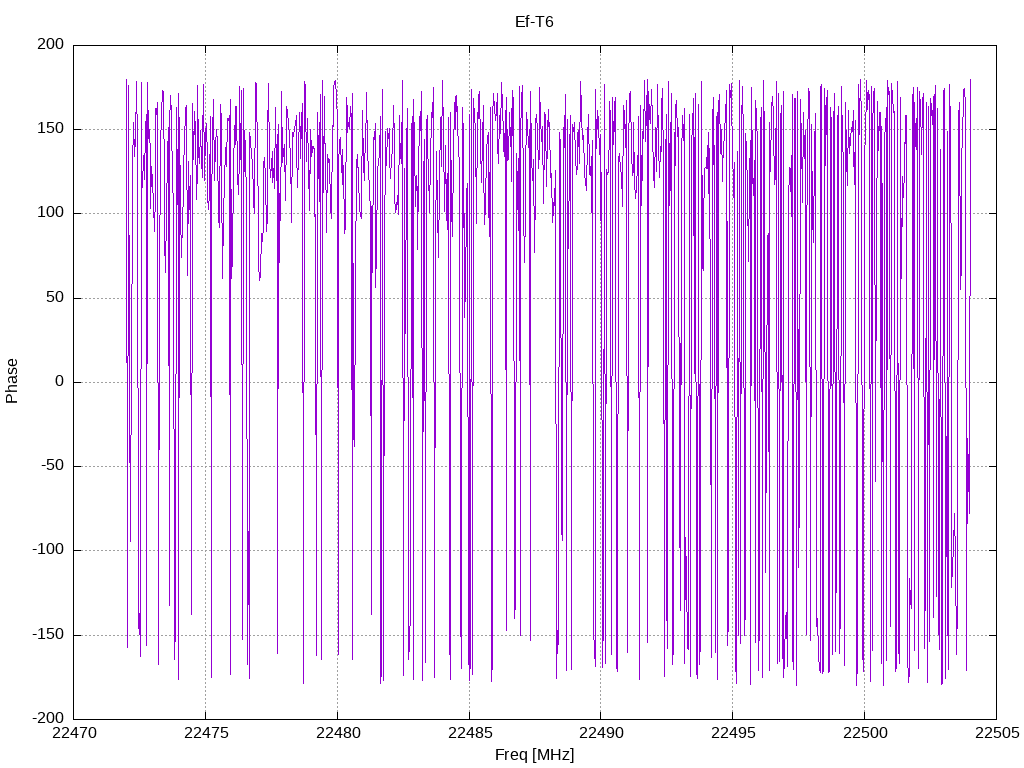Click the y-axis tick label '-100'
The width and height of the screenshot is (1024, 768).
pos(48,550)
